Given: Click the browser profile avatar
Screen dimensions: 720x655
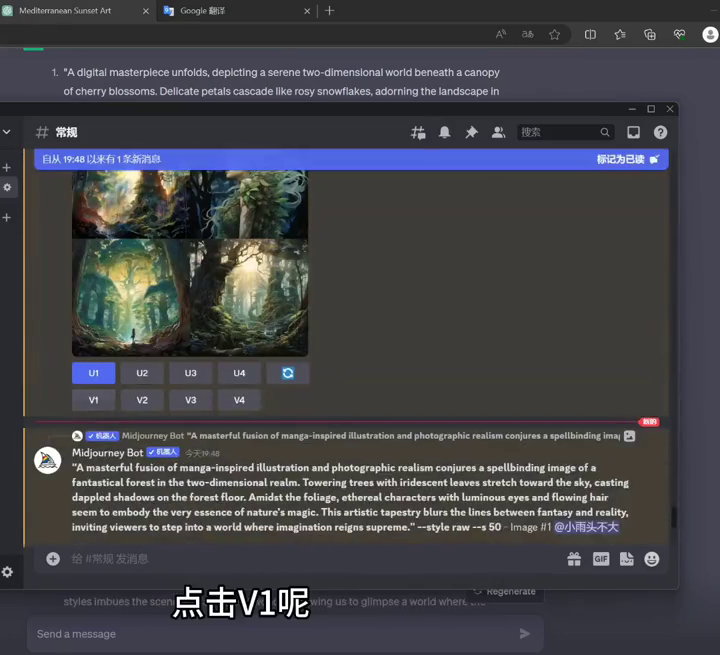Looking at the screenshot, I should tap(710, 34).
